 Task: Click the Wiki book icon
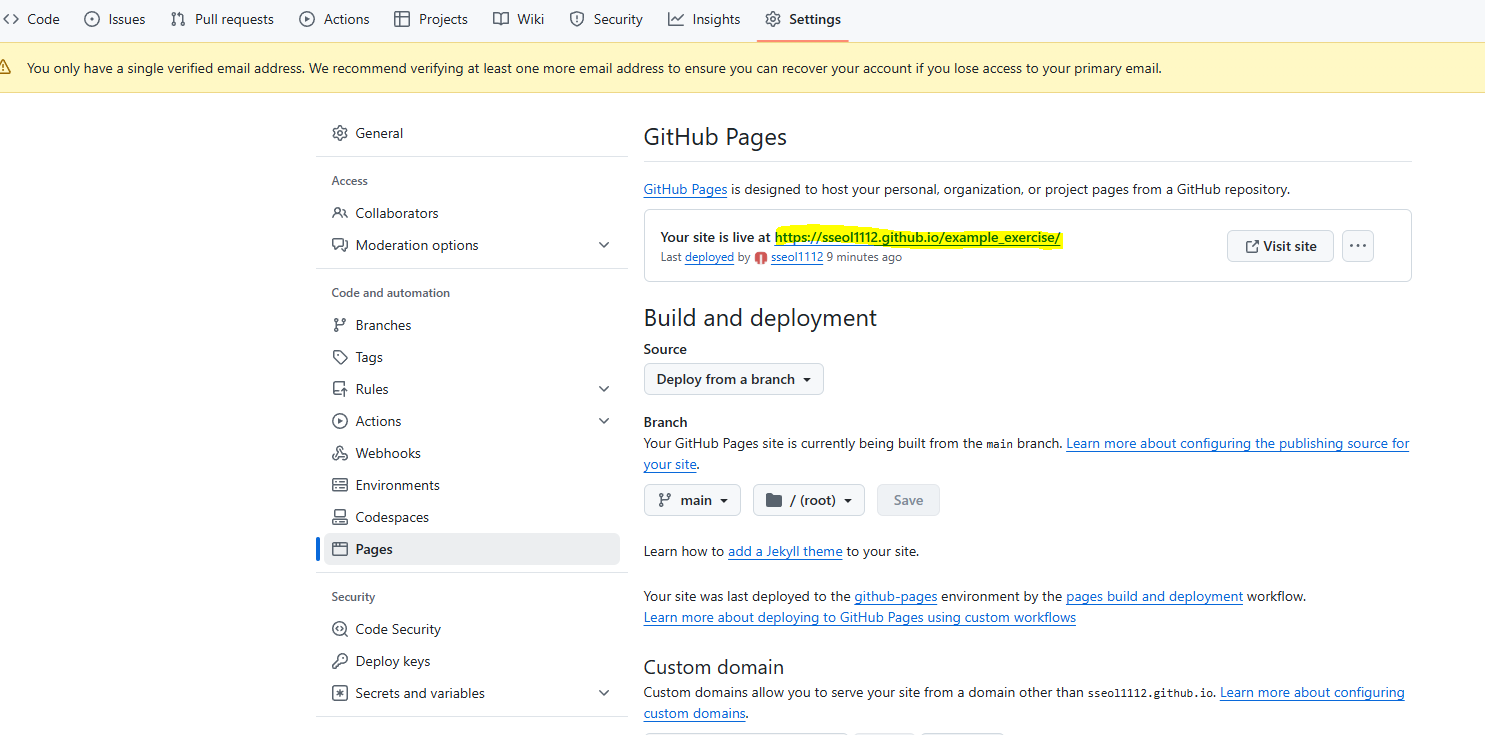tap(501, 19)
